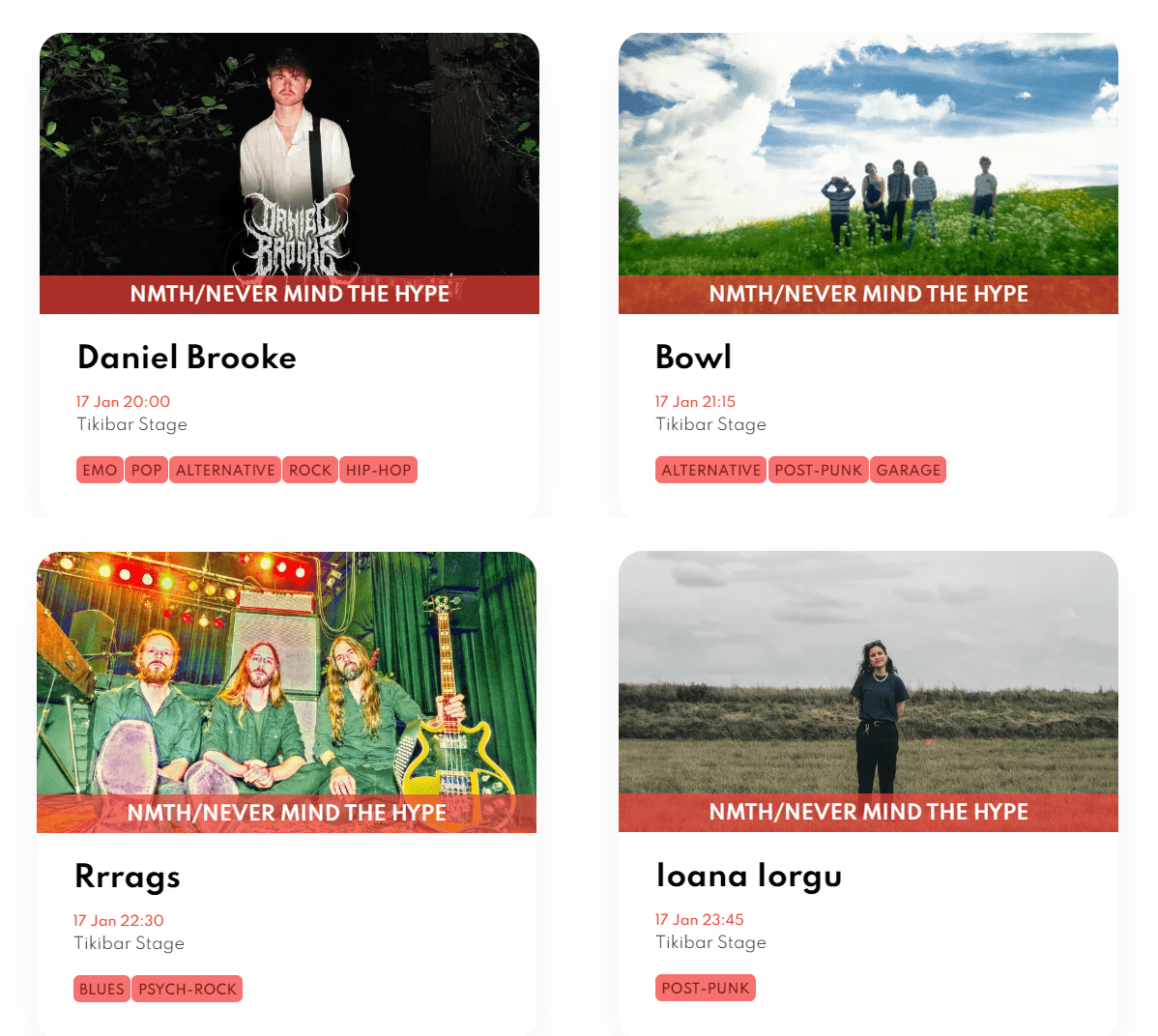Screen dimensions: 1158x1036
Task: Select Ioana Iorgu's POST-PUNK tag
Action: [x=706, y=988]
